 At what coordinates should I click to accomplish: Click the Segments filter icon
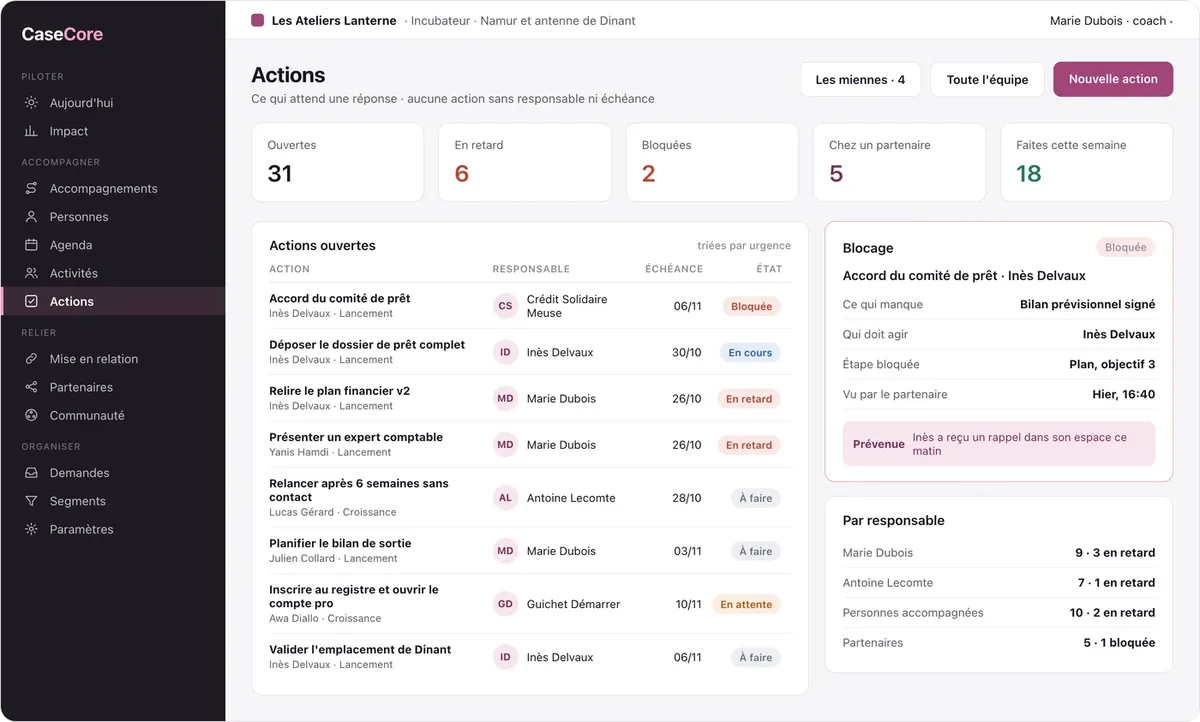pyautogui.click(x=31, y=501)
